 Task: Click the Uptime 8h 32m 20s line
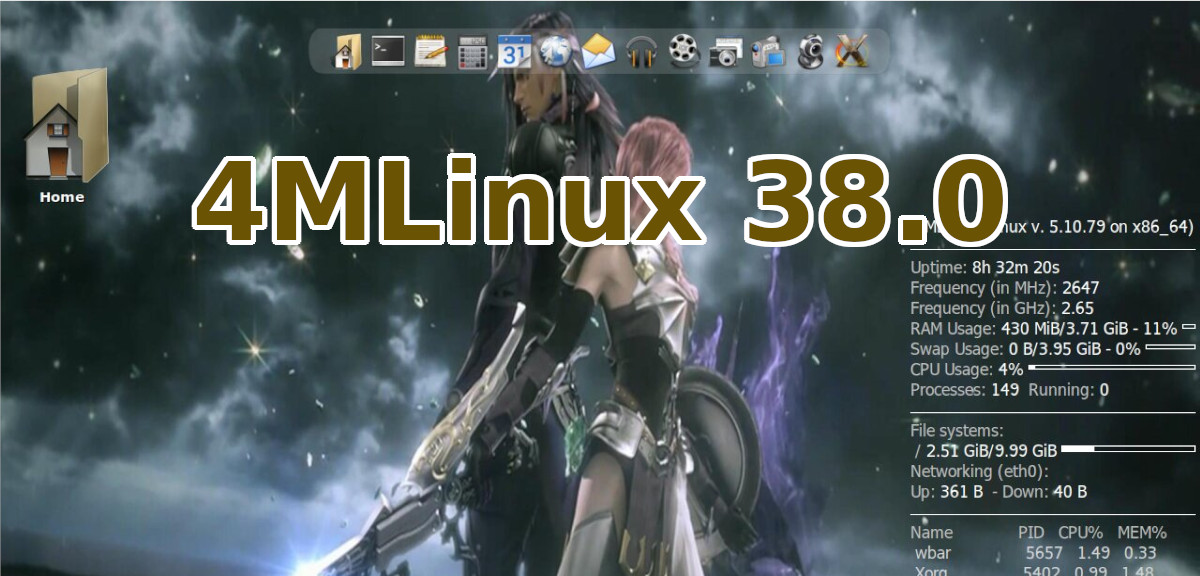985,267
